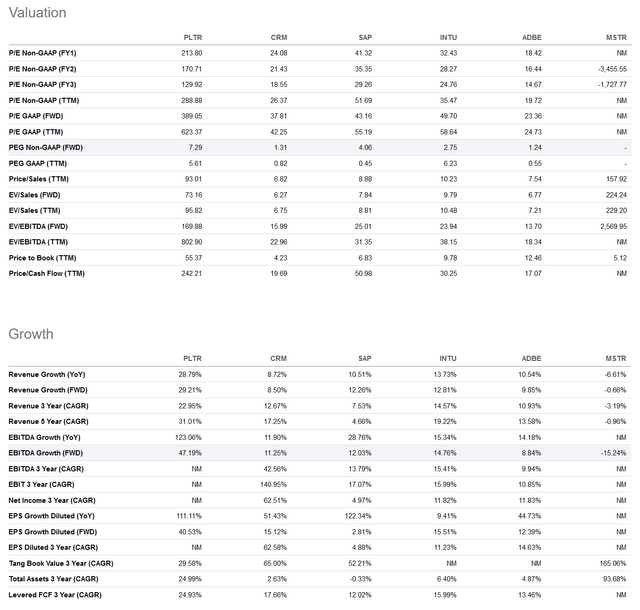Viewport: 640px width, 610px height.
Task: Click Revenue 5 Year (CAGR) row label
Action: coord(49,421)
